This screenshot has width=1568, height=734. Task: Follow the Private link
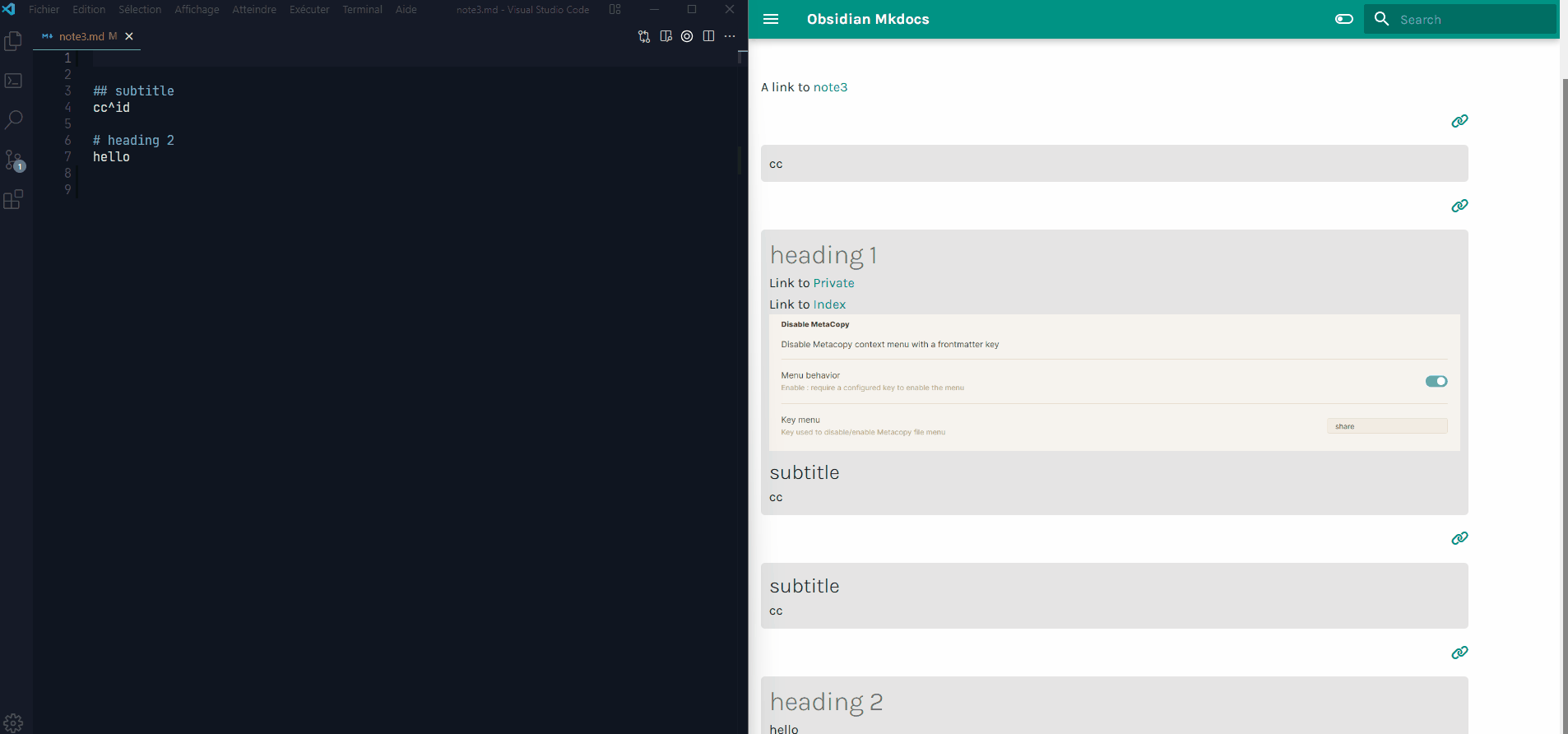pyautogui.click(x=833, y=283)
